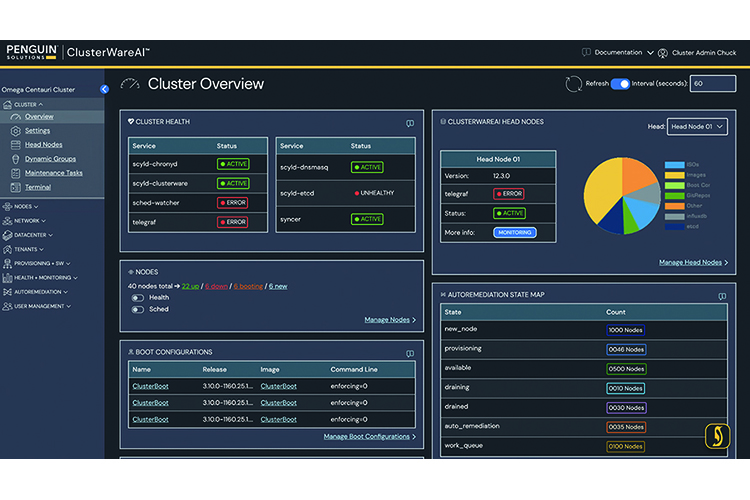Viewport: 750px width, 500px height.
Task: Click the blue Monitoring button
Action: [515, 233]
